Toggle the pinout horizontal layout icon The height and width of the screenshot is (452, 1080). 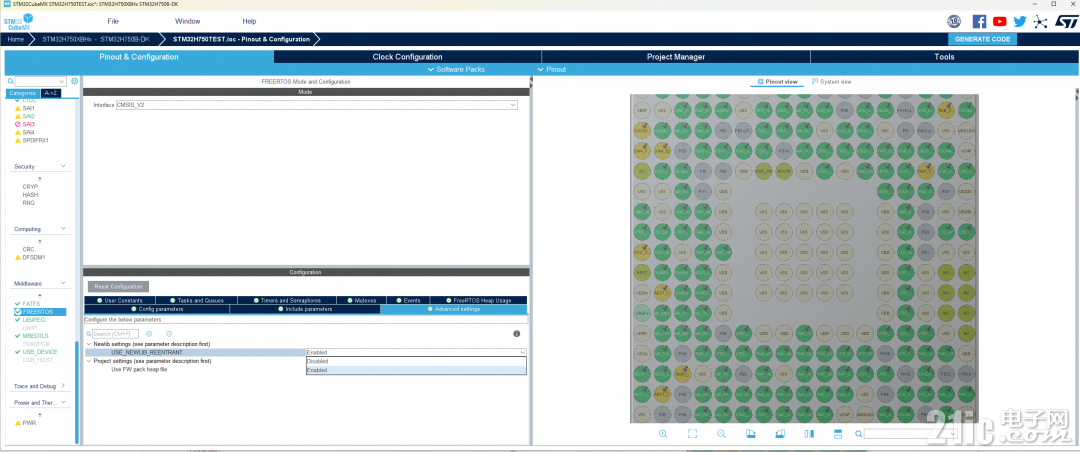[x=838, y=433]
